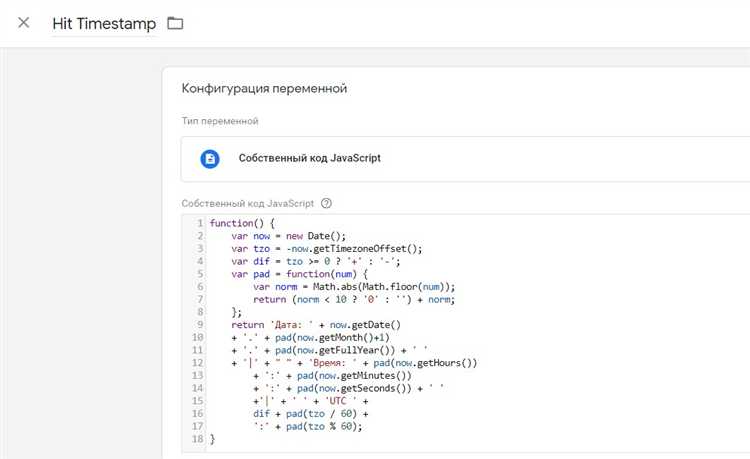The width and height of the screenshot is (750, 459).
Task: Click line with getTimezoneOffset()
Action: point(327,249)
